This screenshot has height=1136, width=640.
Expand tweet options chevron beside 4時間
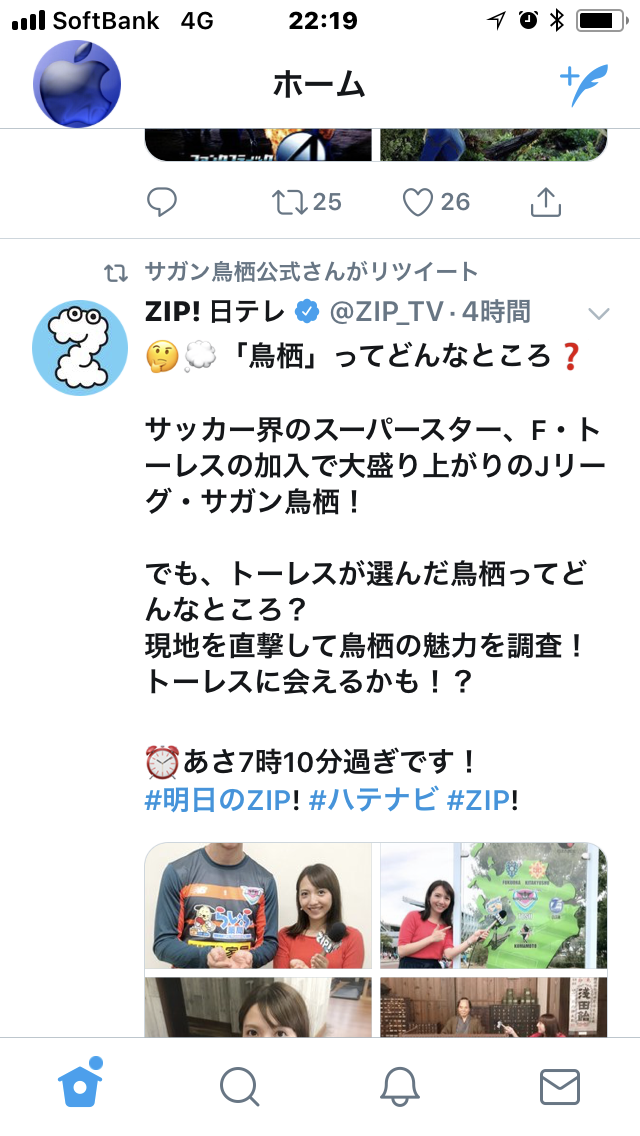pyautogui.click(x=599, y=314)
